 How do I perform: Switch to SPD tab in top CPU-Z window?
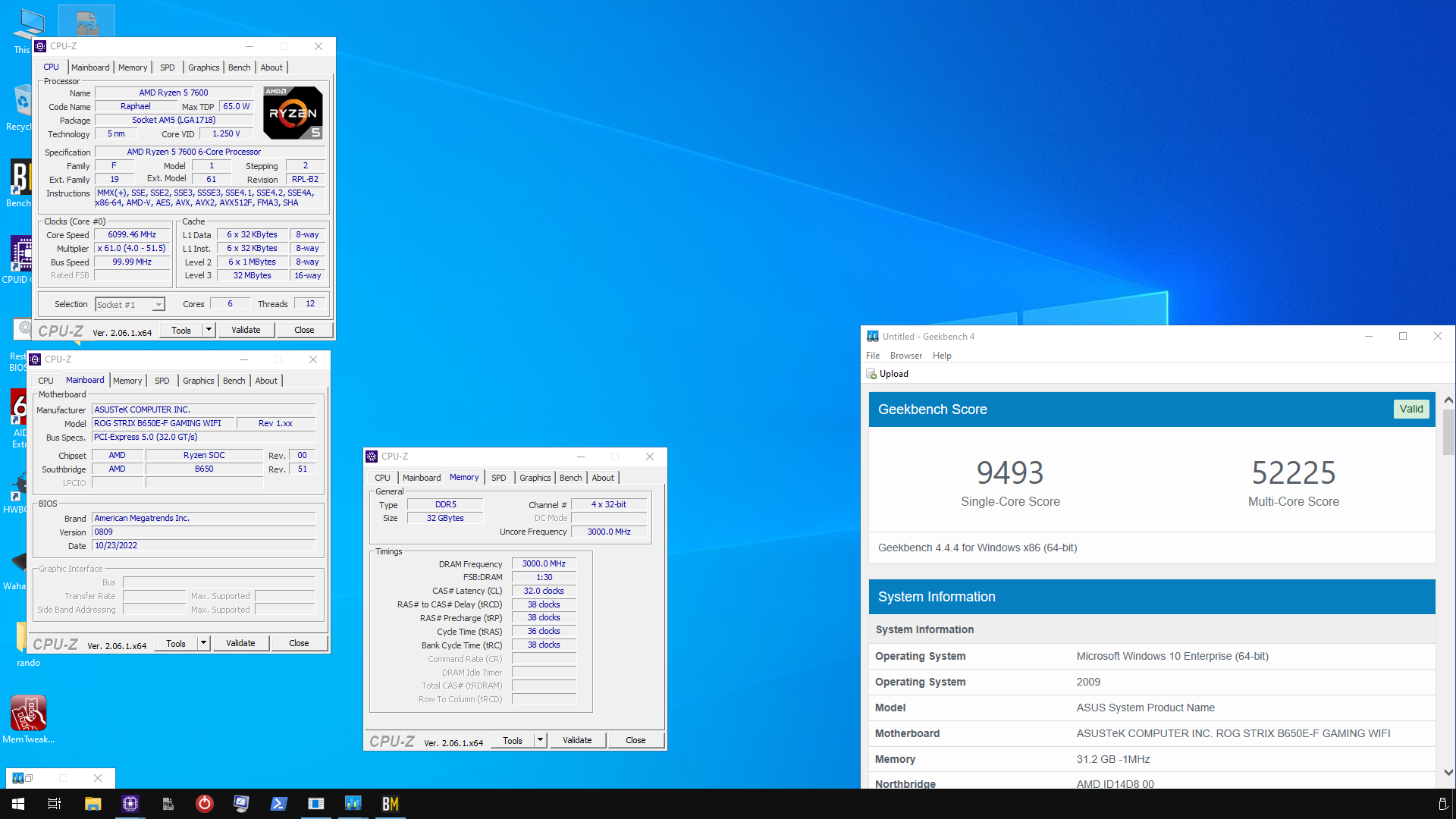click(x=168, y=67)
